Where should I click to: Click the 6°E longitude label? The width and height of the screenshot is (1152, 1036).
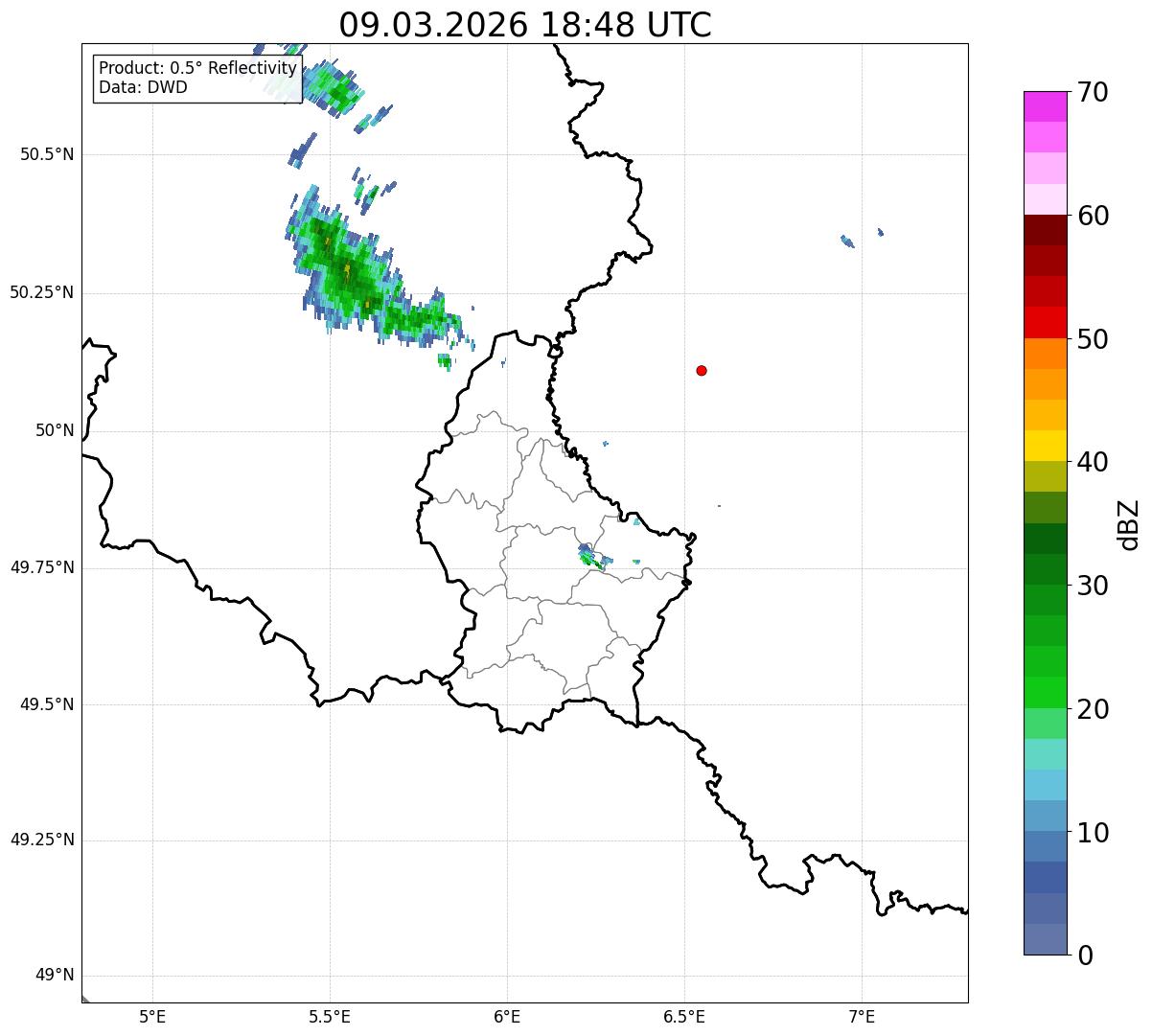tap(507, 1016)
